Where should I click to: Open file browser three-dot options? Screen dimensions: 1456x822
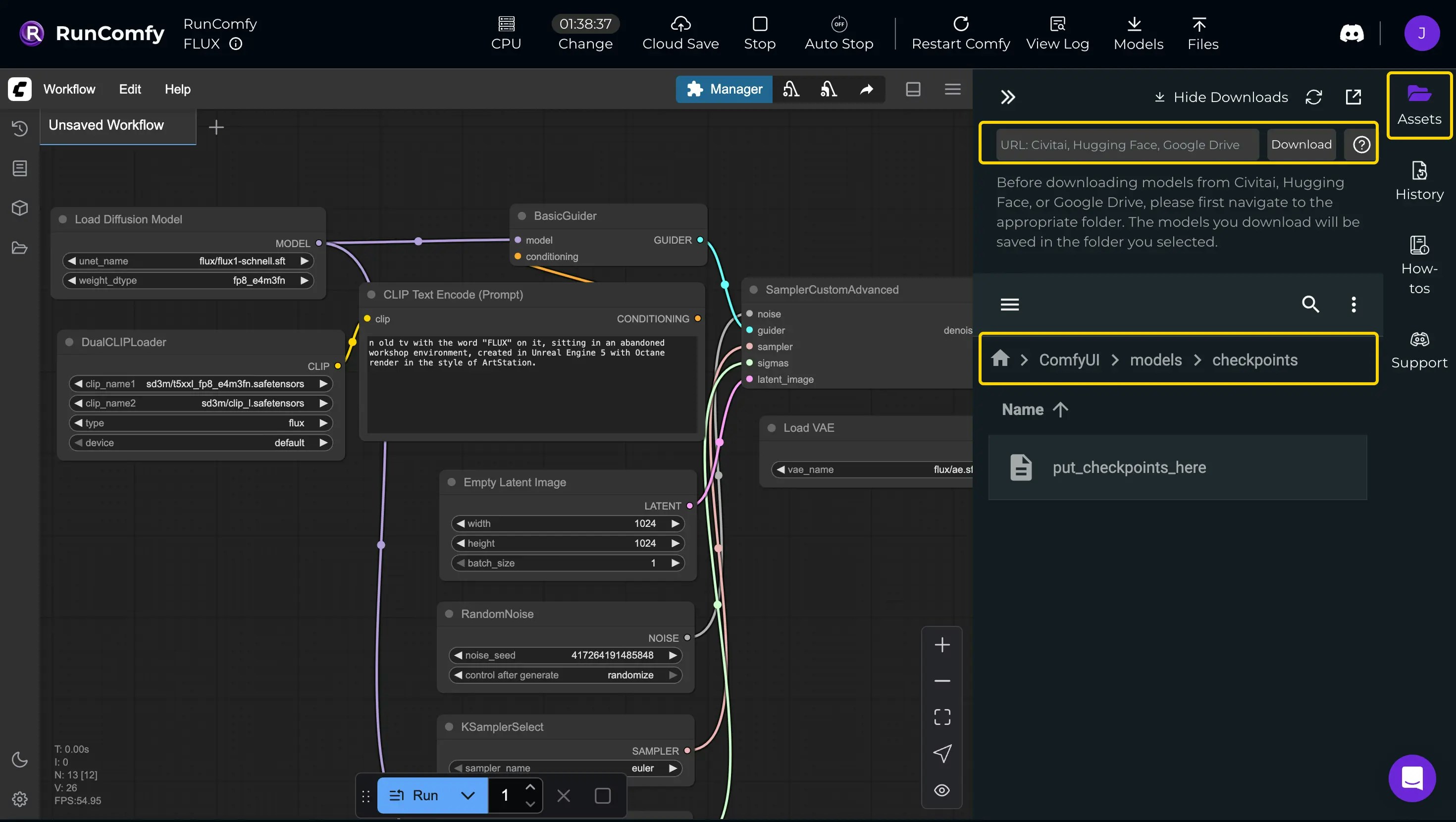point(1353,305)
